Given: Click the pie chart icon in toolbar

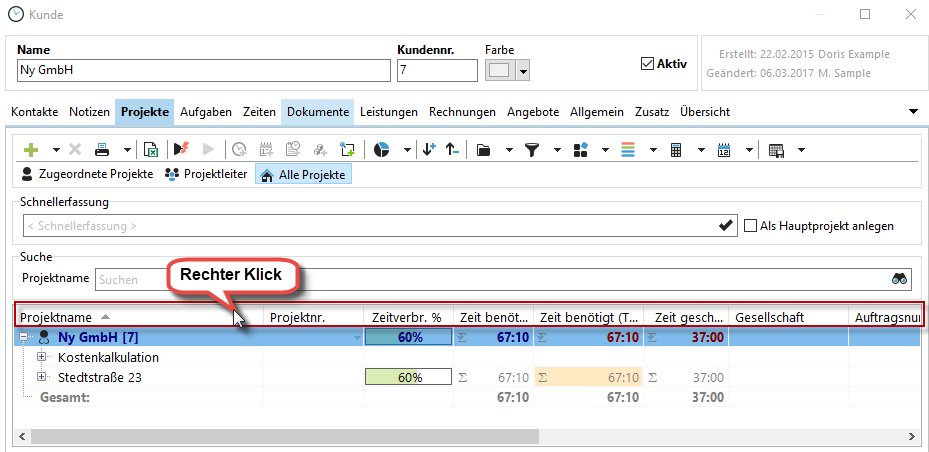Looking at the screenshot, I should [382, 150].
